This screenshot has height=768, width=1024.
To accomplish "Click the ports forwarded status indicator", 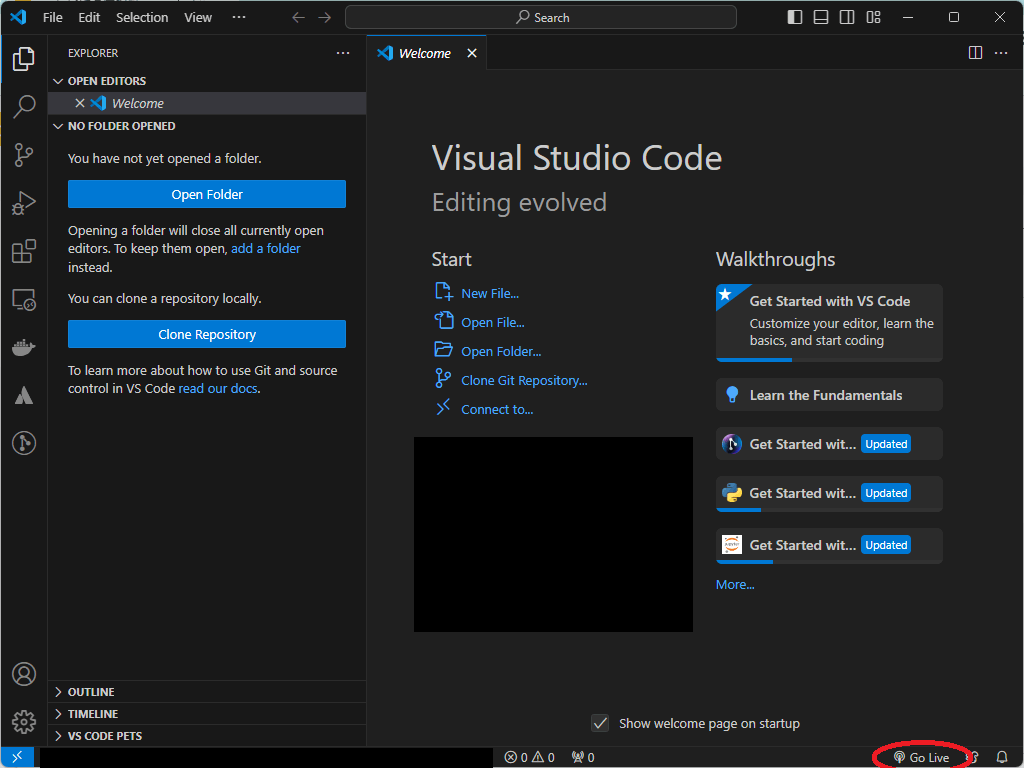I will 583,758.
